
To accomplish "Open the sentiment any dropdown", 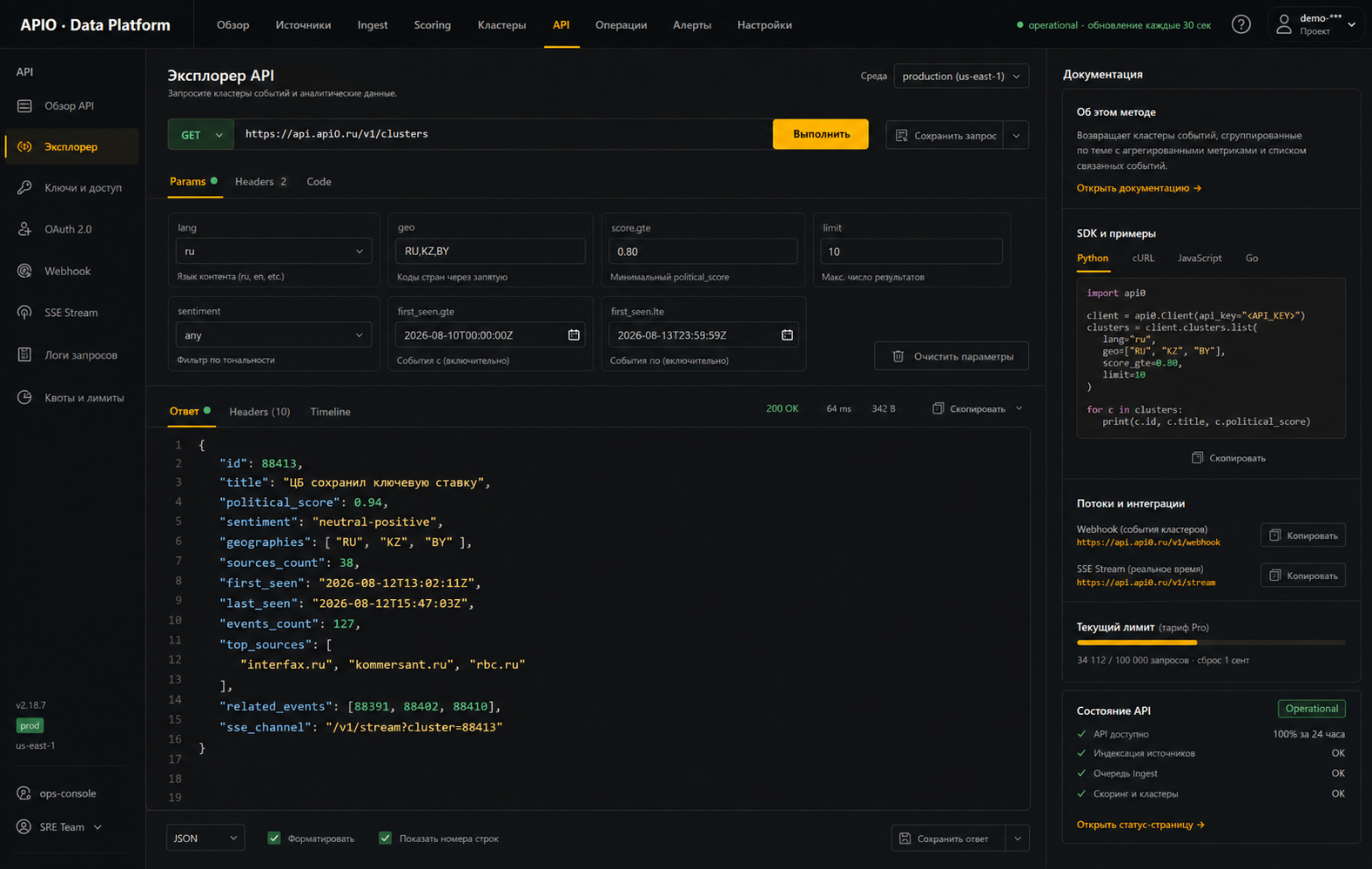I will (273, 335).
